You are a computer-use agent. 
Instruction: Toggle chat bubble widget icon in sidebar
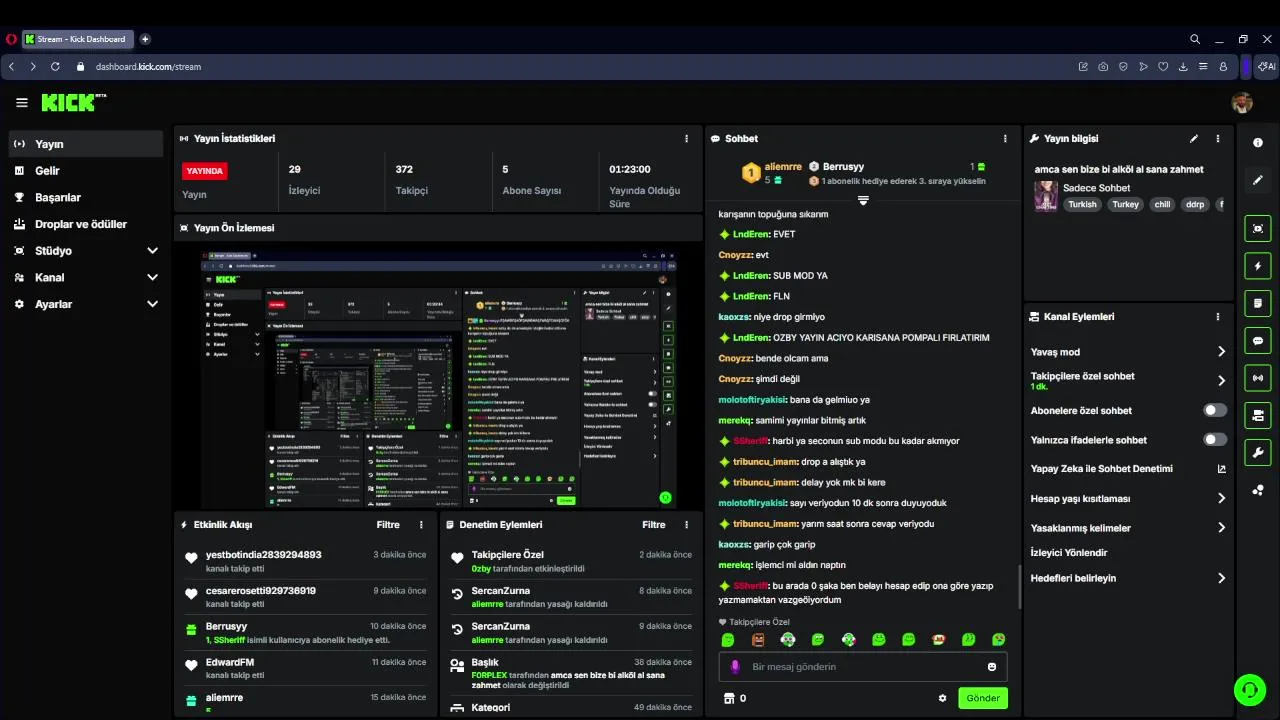point(1258,341)
